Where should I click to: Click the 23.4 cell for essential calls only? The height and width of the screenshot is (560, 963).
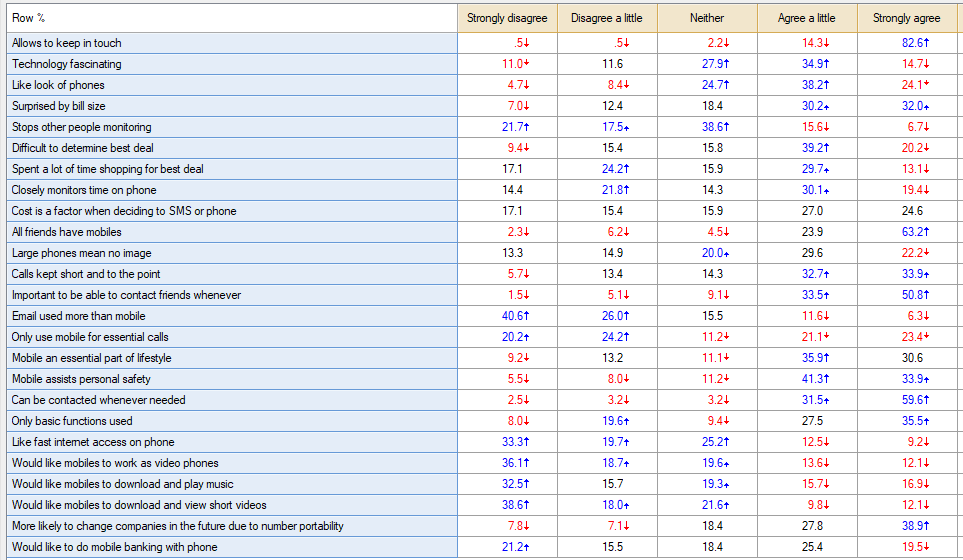click(907, 337)
